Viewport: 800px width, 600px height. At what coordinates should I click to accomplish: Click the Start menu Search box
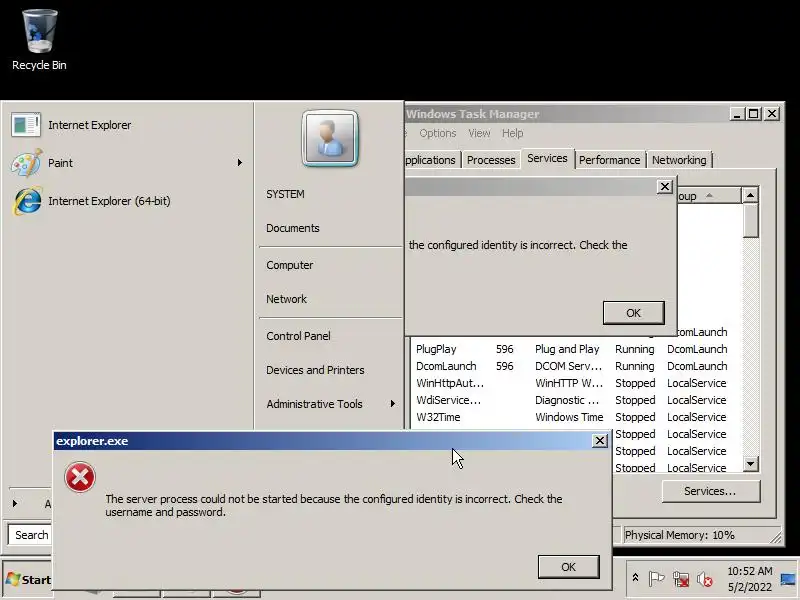31,535
